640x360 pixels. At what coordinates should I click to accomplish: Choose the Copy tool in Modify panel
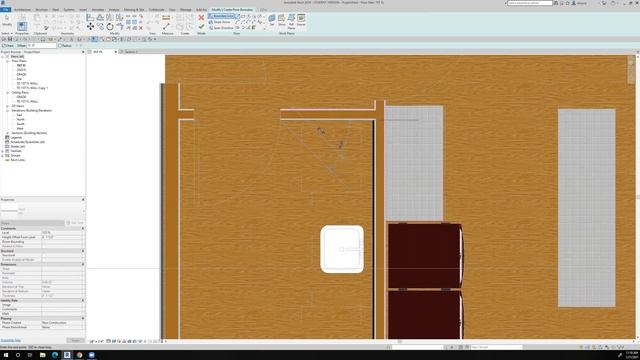[x=100, y=27]
